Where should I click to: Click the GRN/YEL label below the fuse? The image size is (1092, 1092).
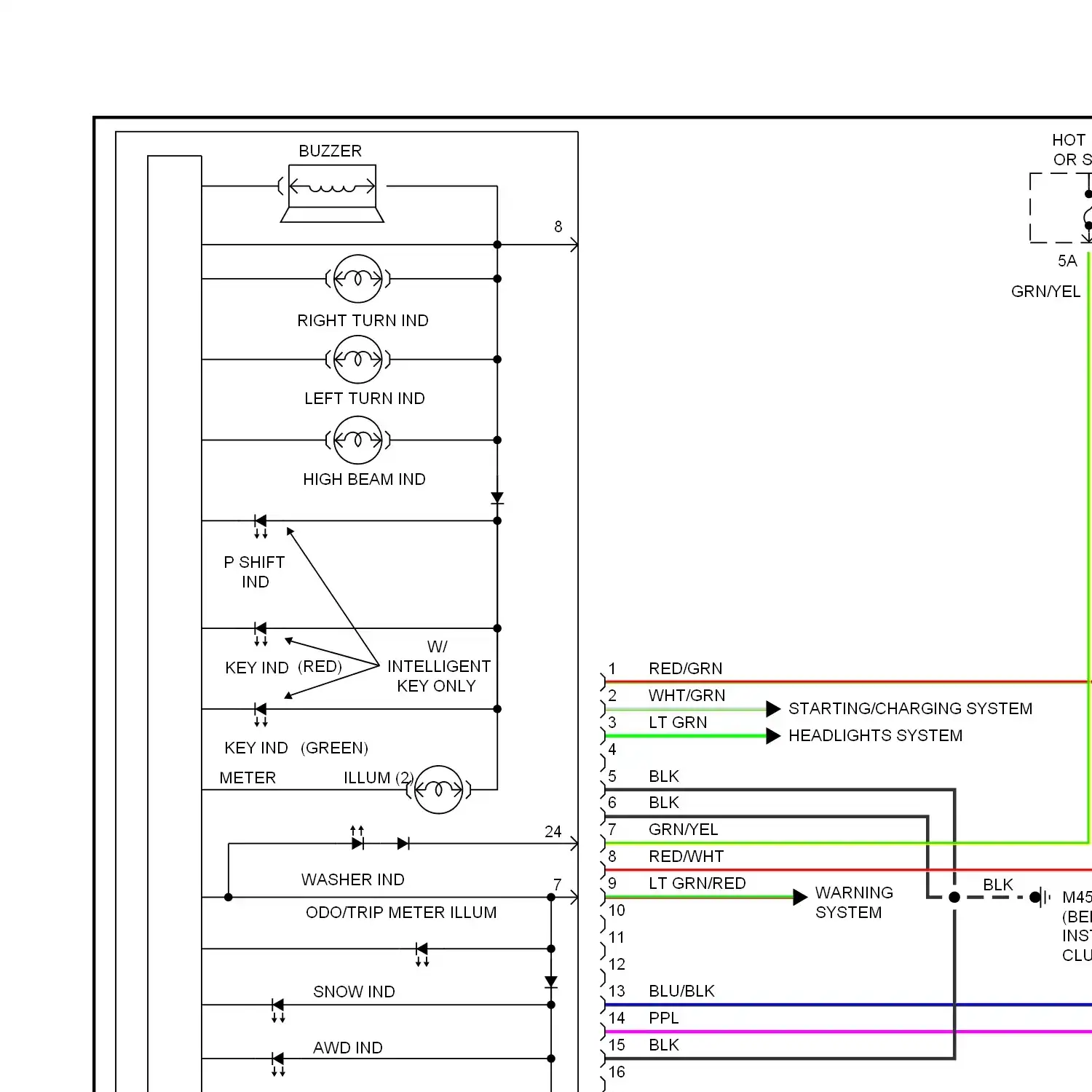pyautogui.click(x=1045, y=291)
